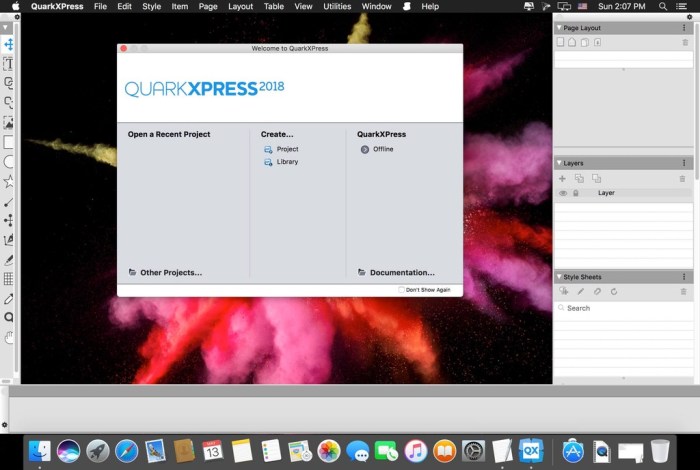This screenshot has height=470, width=700.
Task: Select the text Unlinking tool
Action: click(8, 102)
